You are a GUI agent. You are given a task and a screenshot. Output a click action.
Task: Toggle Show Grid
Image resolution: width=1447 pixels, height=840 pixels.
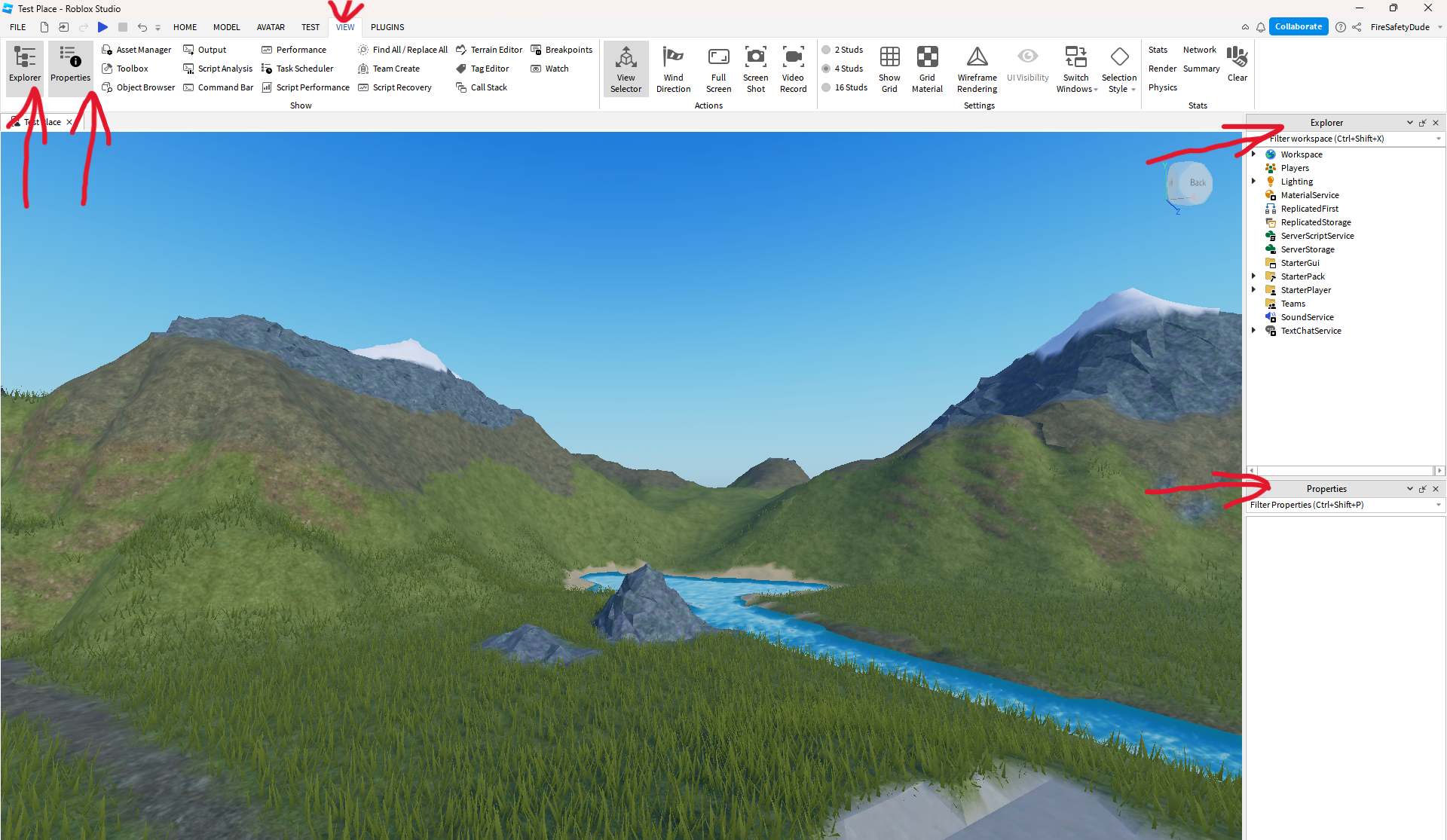[x=889, y=68]
